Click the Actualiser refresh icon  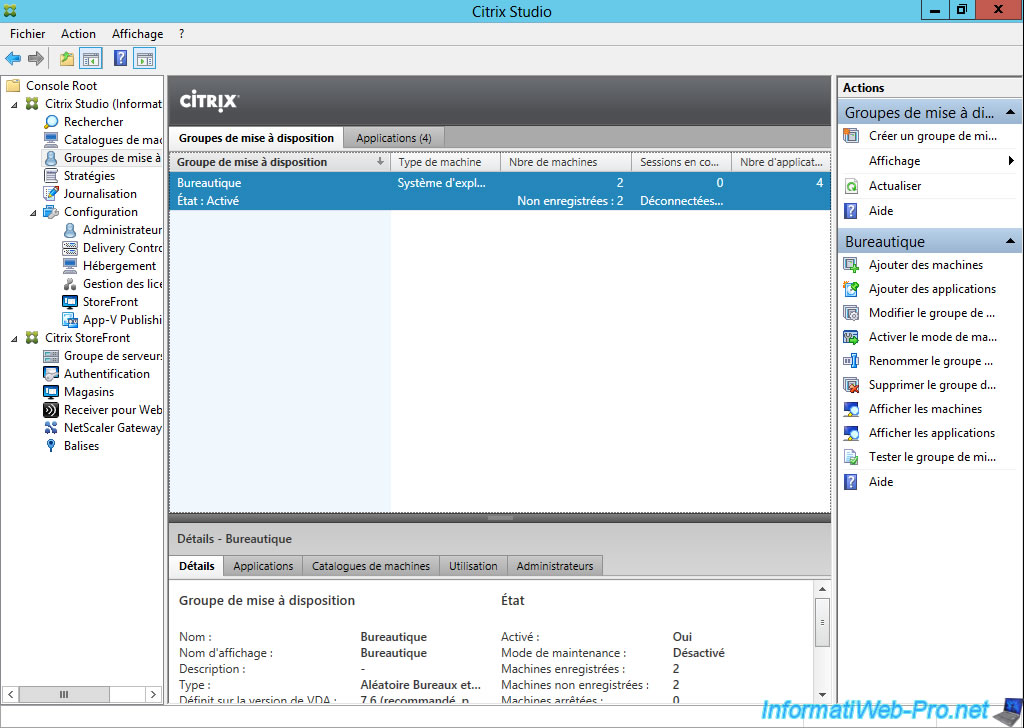851,186
